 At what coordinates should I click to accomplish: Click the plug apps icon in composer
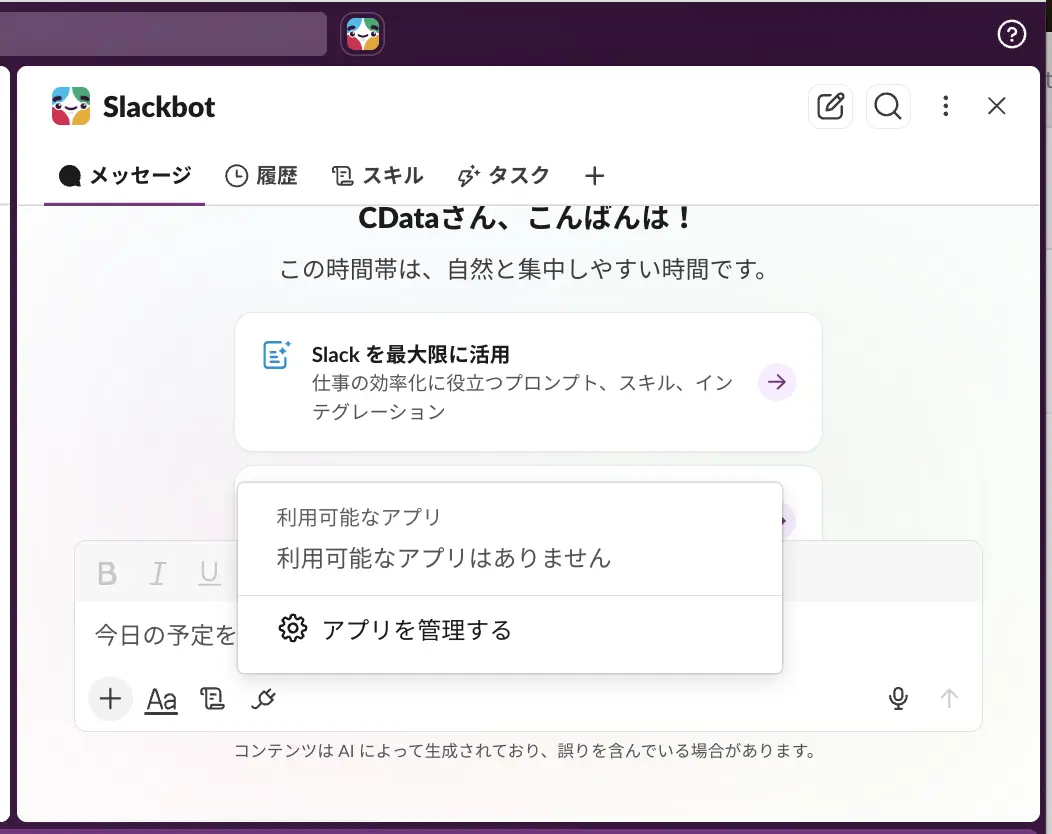264,699
